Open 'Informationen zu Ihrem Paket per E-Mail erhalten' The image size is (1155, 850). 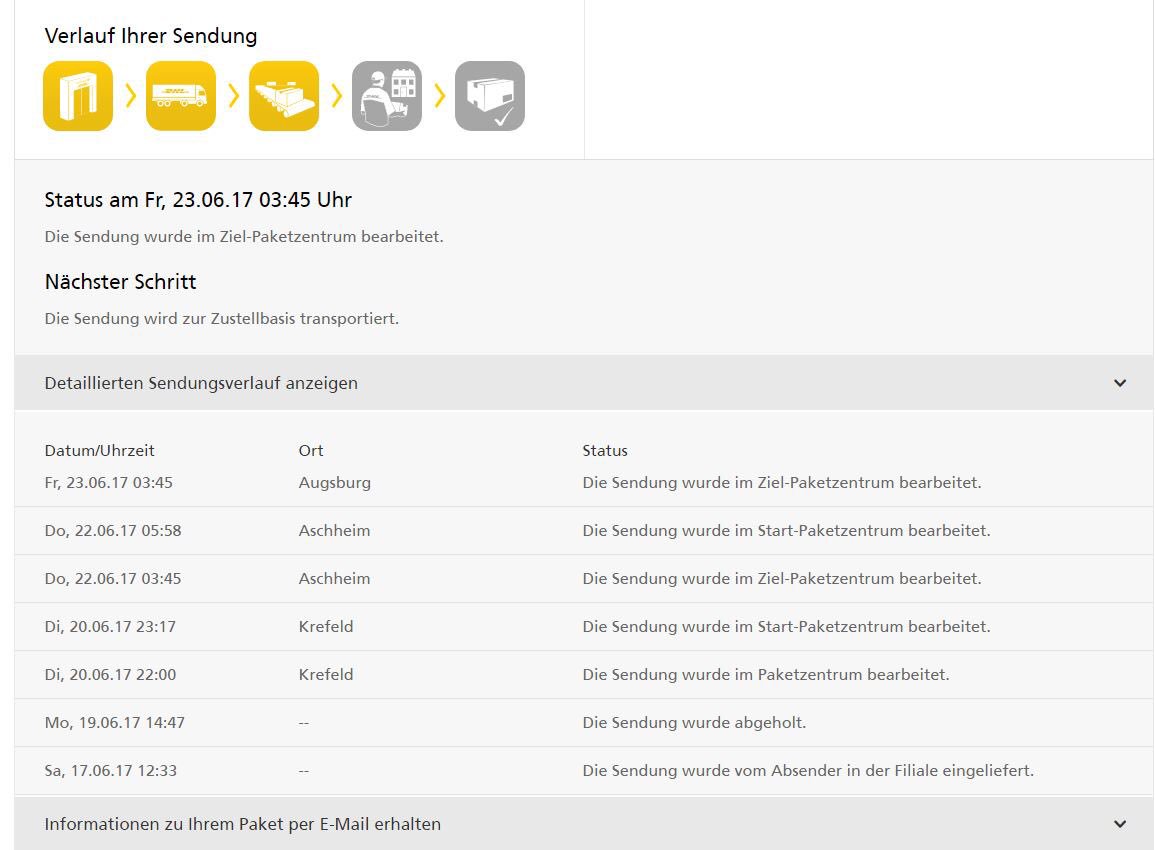[242, 824]
